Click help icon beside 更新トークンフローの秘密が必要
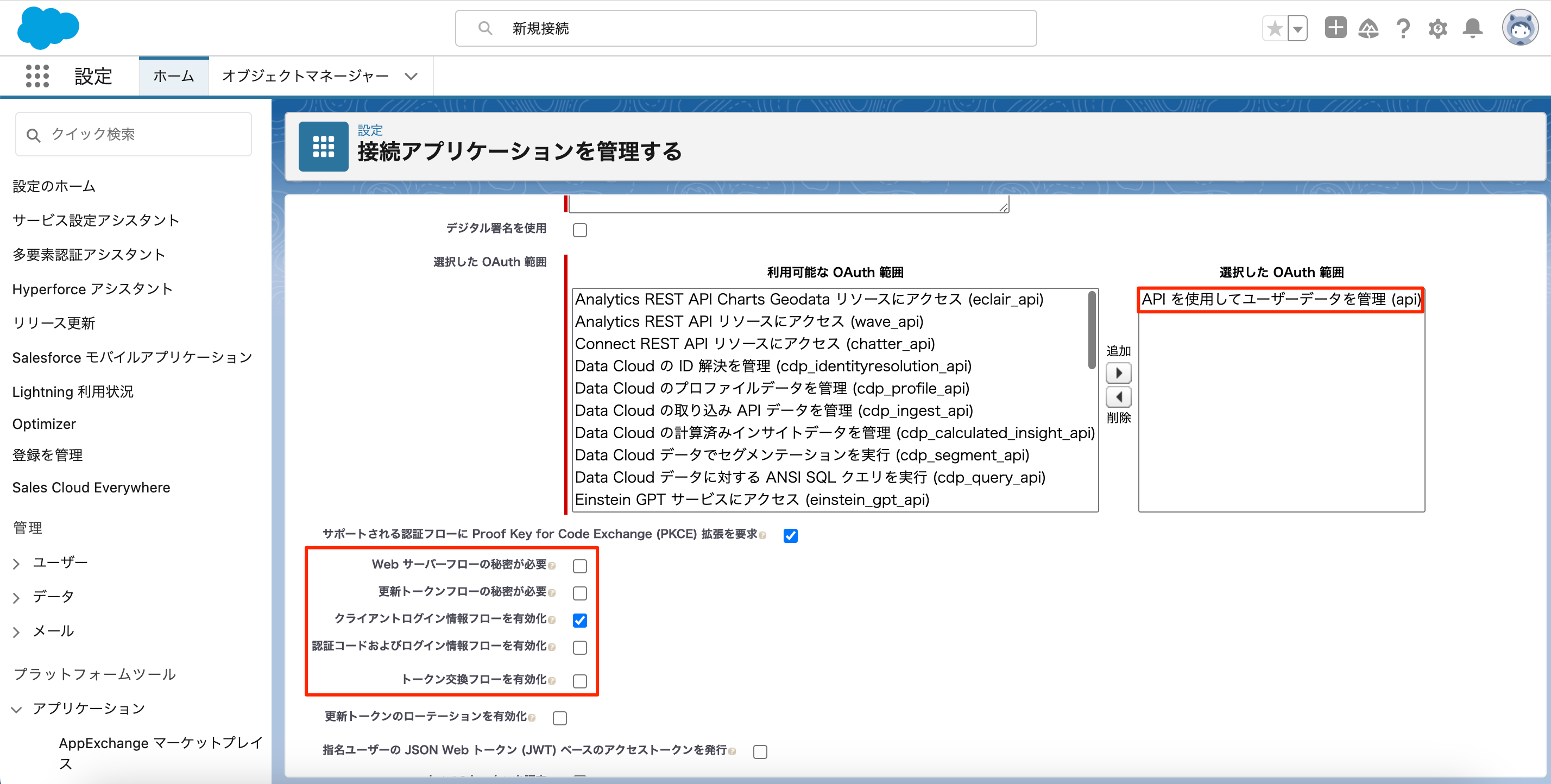Image resolution: width=1551 pixels, height=784 pixels. pos(552,593)
